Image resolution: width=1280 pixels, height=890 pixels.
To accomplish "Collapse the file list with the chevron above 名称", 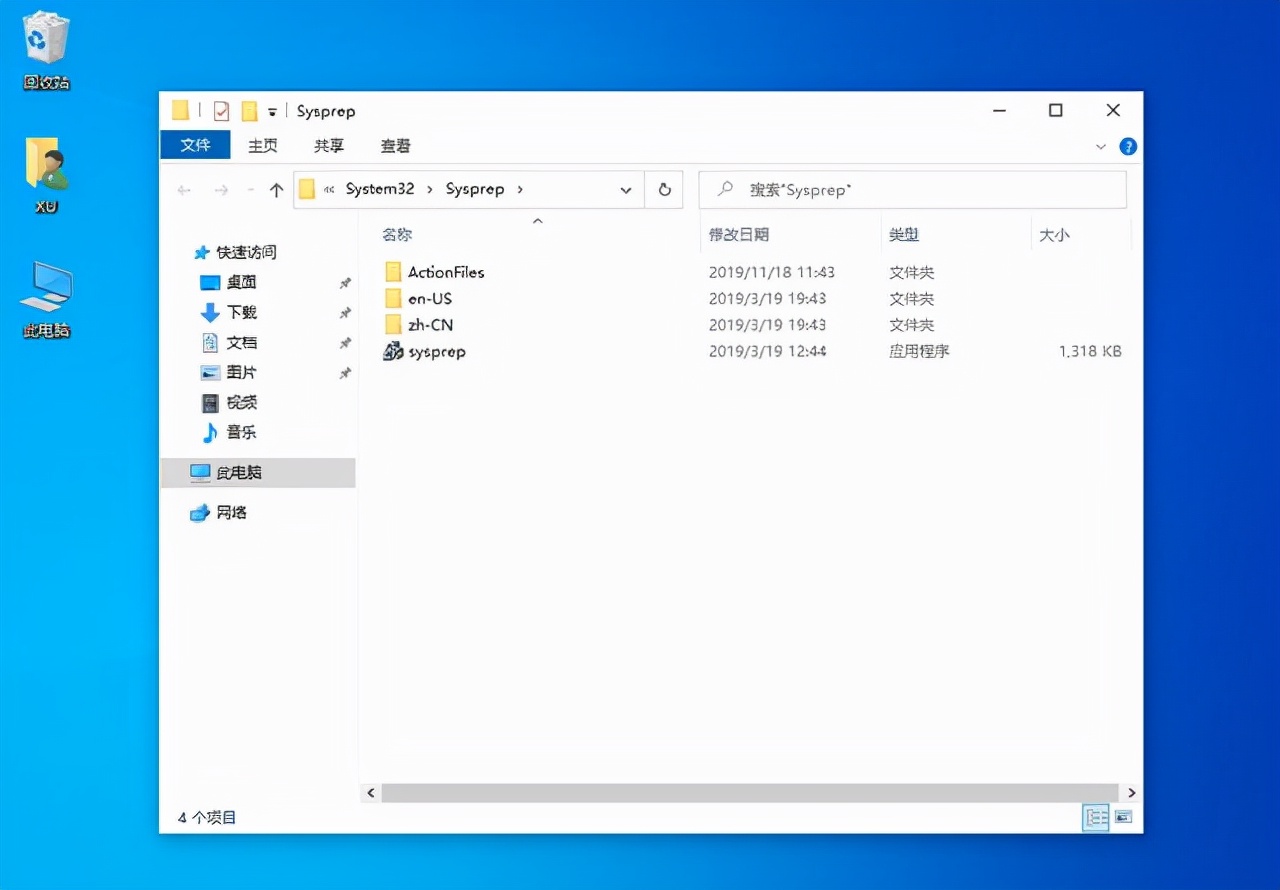I will (x=538, y=221).
